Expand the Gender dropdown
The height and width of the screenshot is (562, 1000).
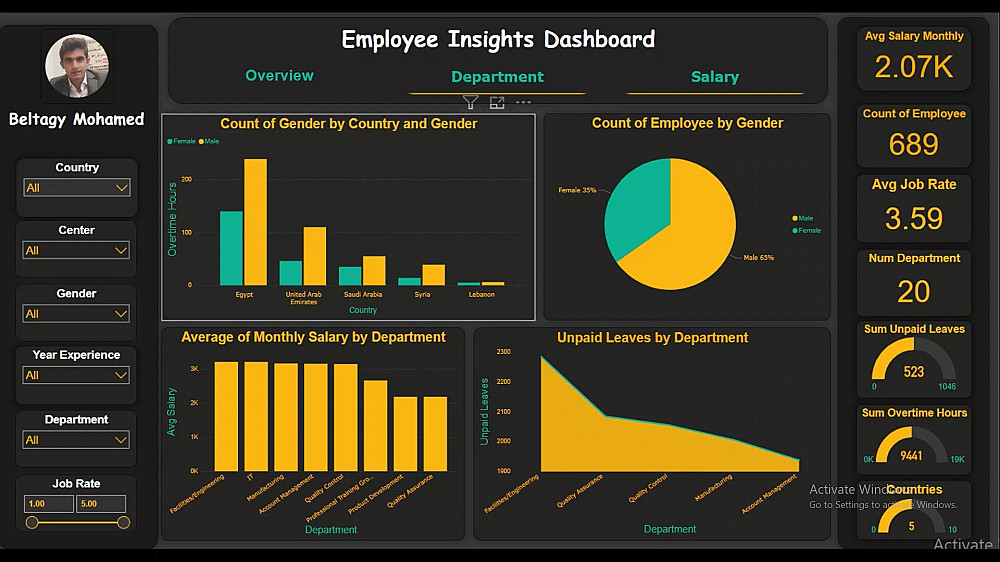76,313
